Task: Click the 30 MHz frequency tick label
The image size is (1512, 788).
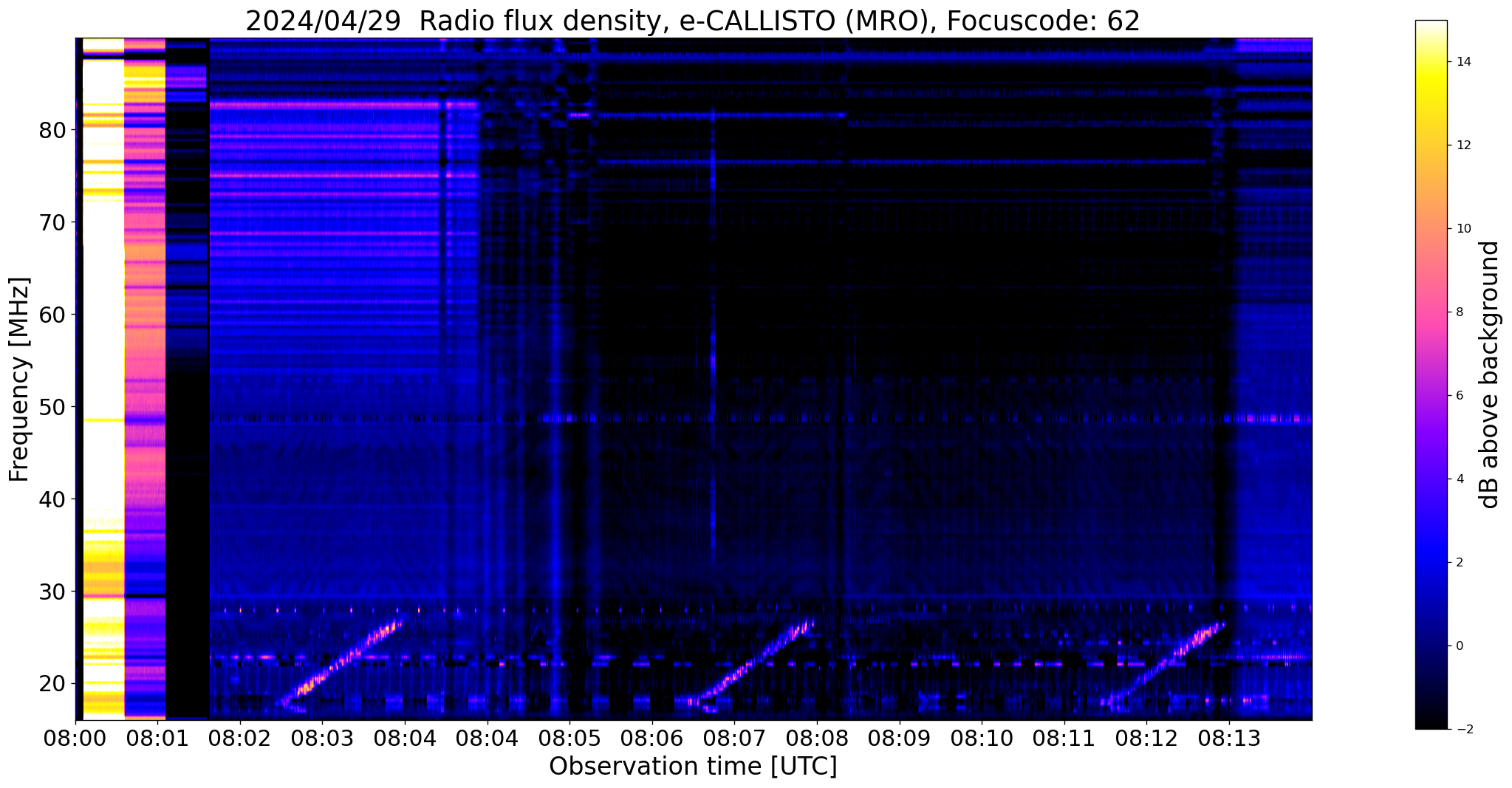Action: tap(52, 592)
